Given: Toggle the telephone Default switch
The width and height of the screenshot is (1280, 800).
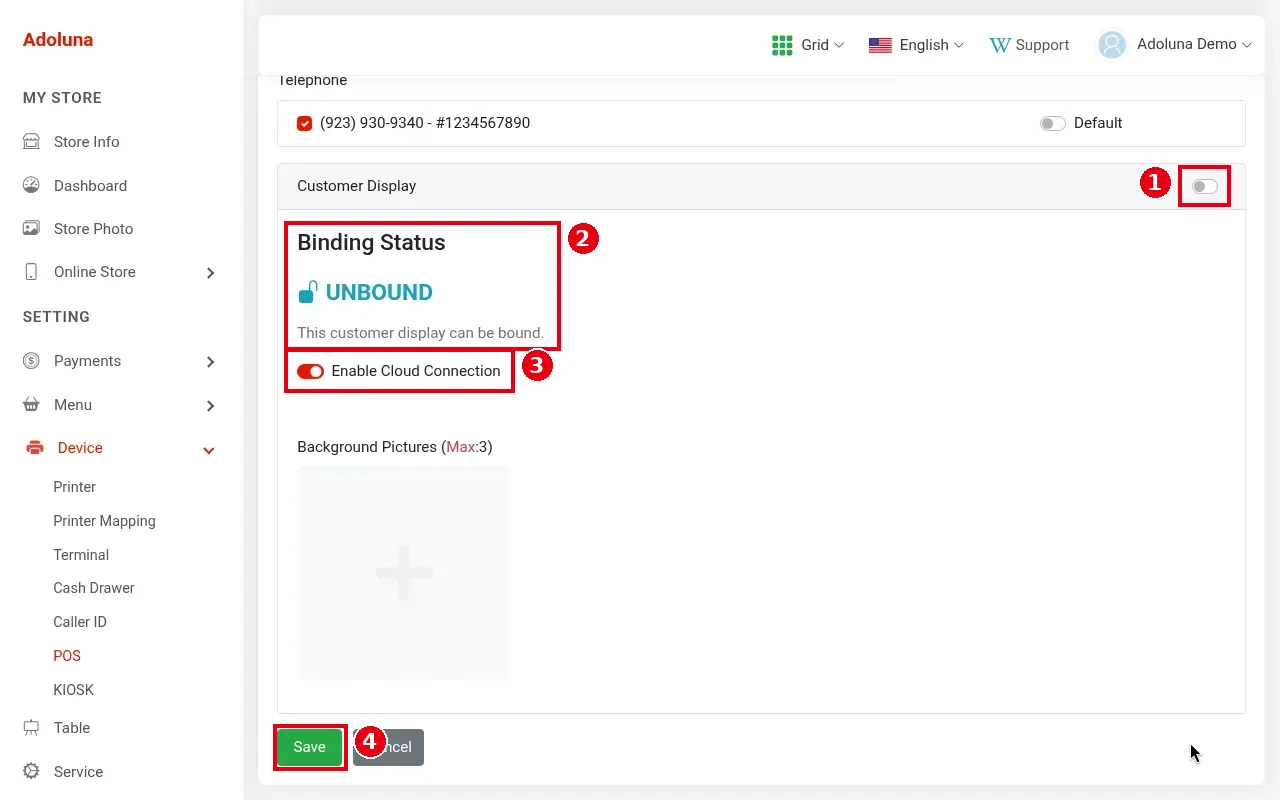Looking at the screenshot, I should tap(1052, 124).
